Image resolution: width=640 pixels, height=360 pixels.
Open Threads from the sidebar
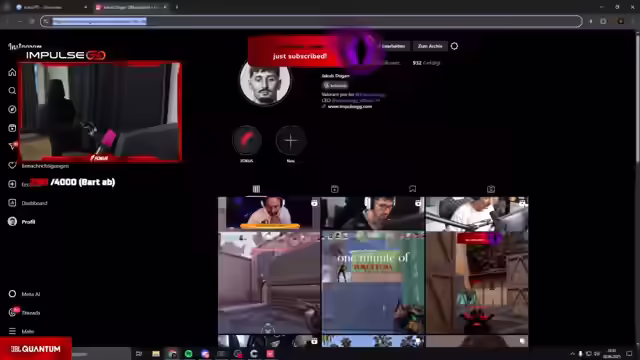(x=24, y=313)
